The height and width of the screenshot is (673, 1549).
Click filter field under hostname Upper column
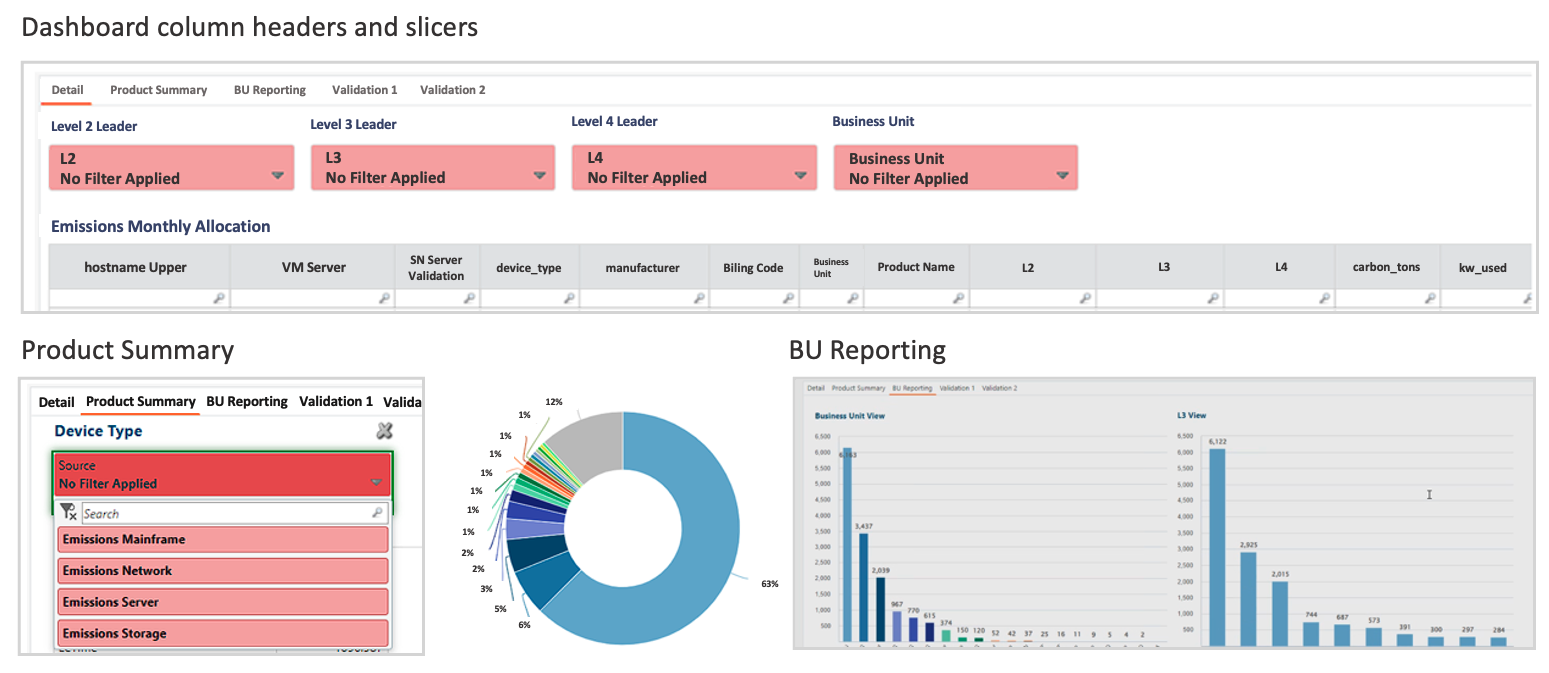tap(139, 298)
